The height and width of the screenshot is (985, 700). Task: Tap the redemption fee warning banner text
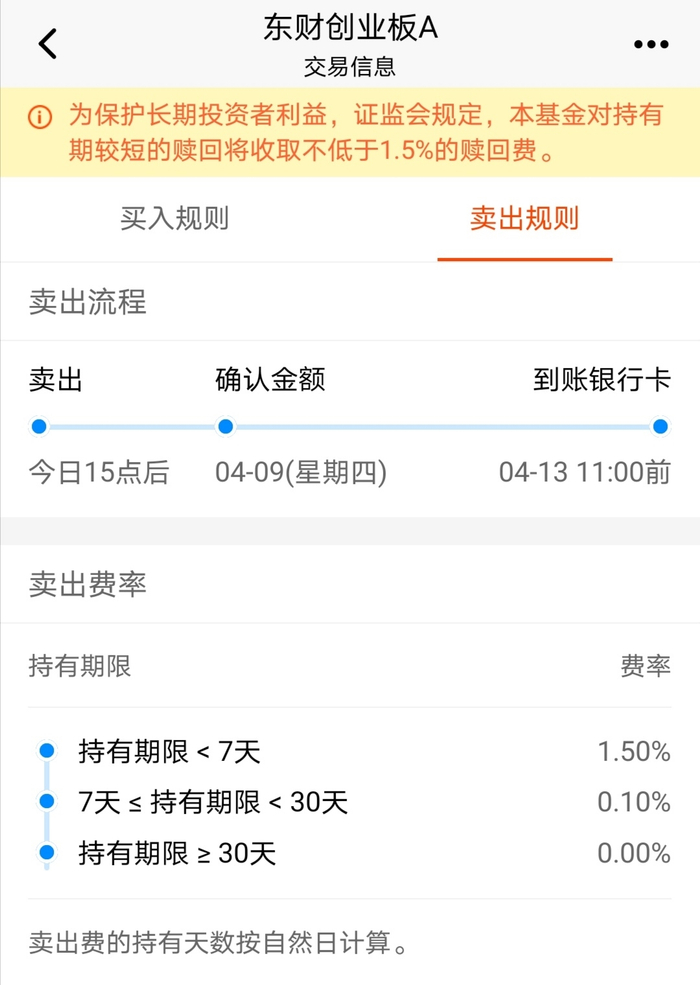coord(365,133)
